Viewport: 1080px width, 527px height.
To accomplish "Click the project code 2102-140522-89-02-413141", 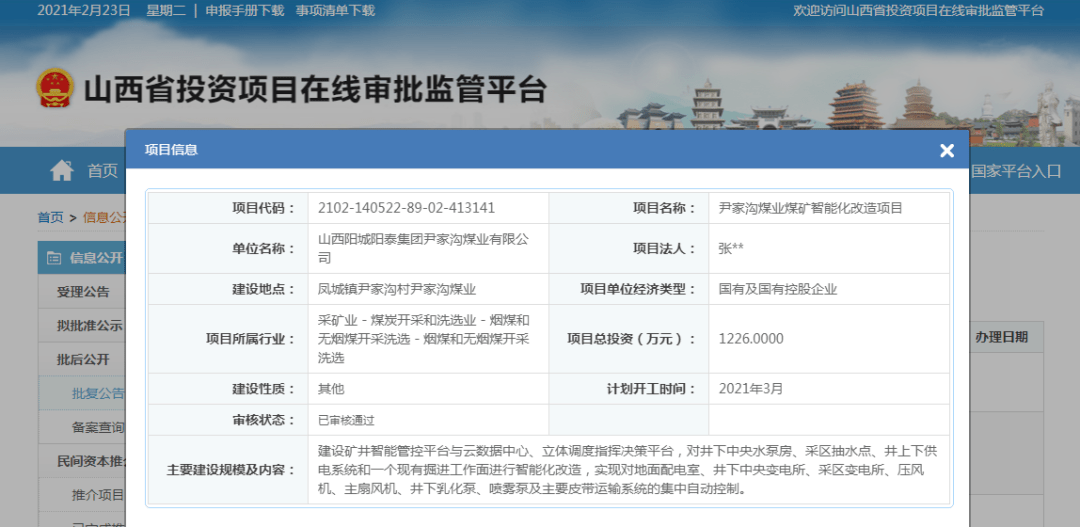I will point(406,208).
